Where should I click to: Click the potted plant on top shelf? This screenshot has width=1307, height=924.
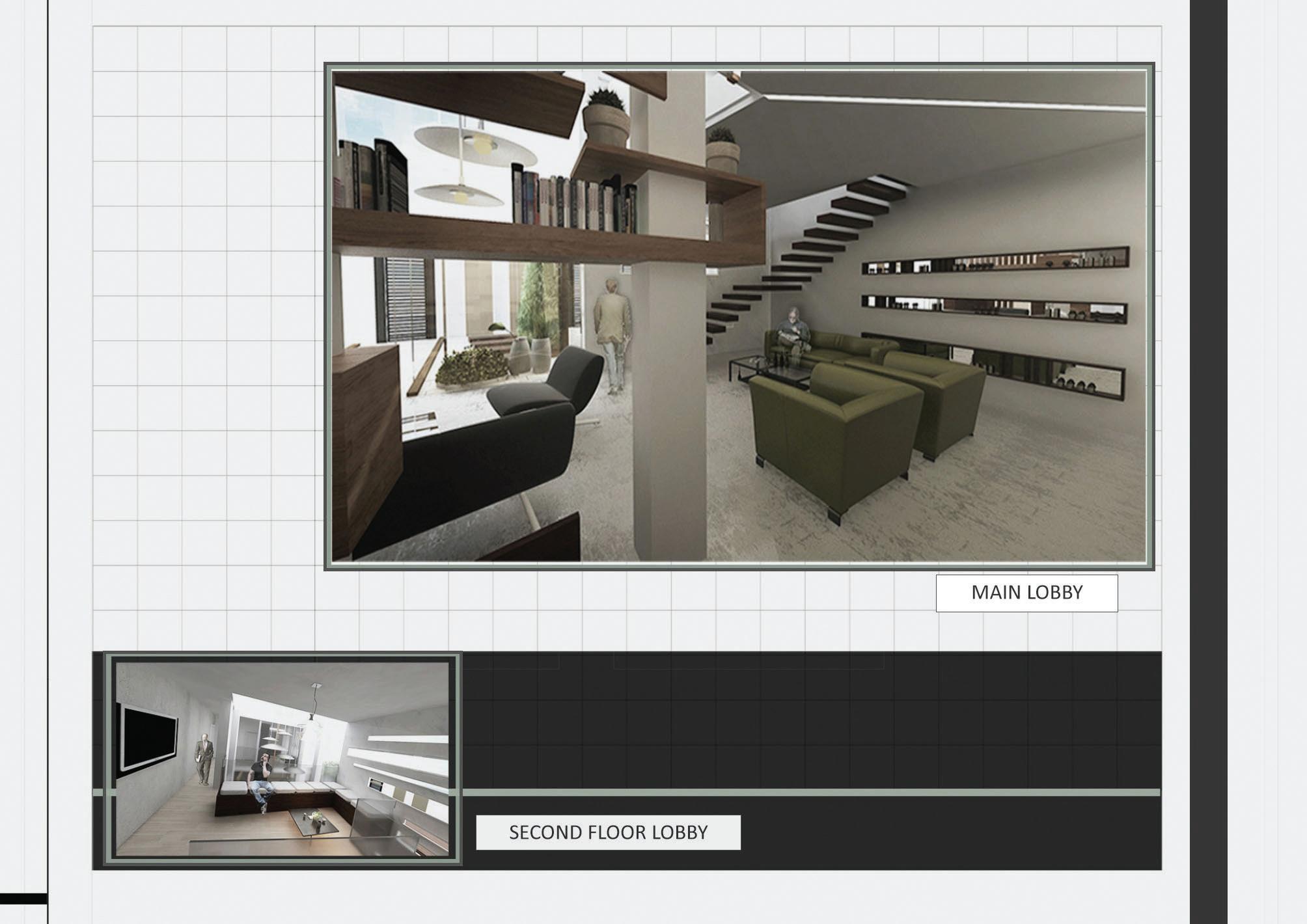click(x=607, y=118)
